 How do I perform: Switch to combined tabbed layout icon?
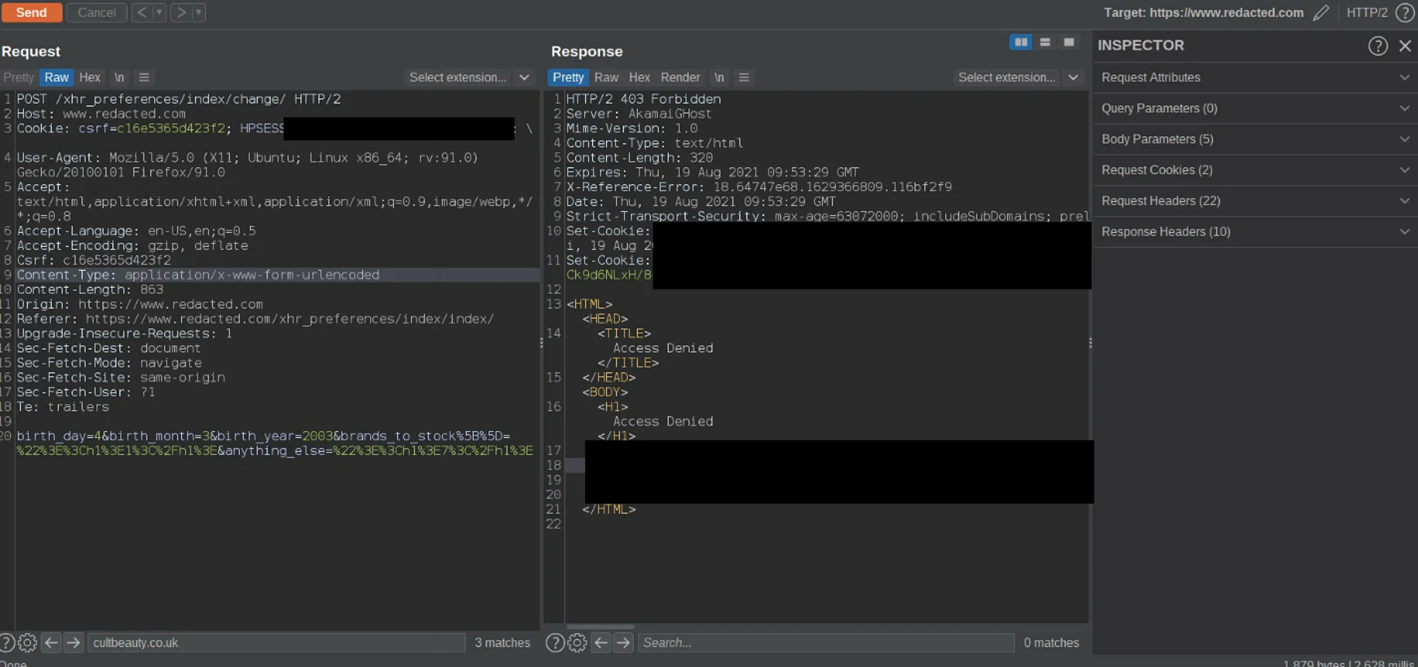pyautogui.click(x=1069, y=43)
